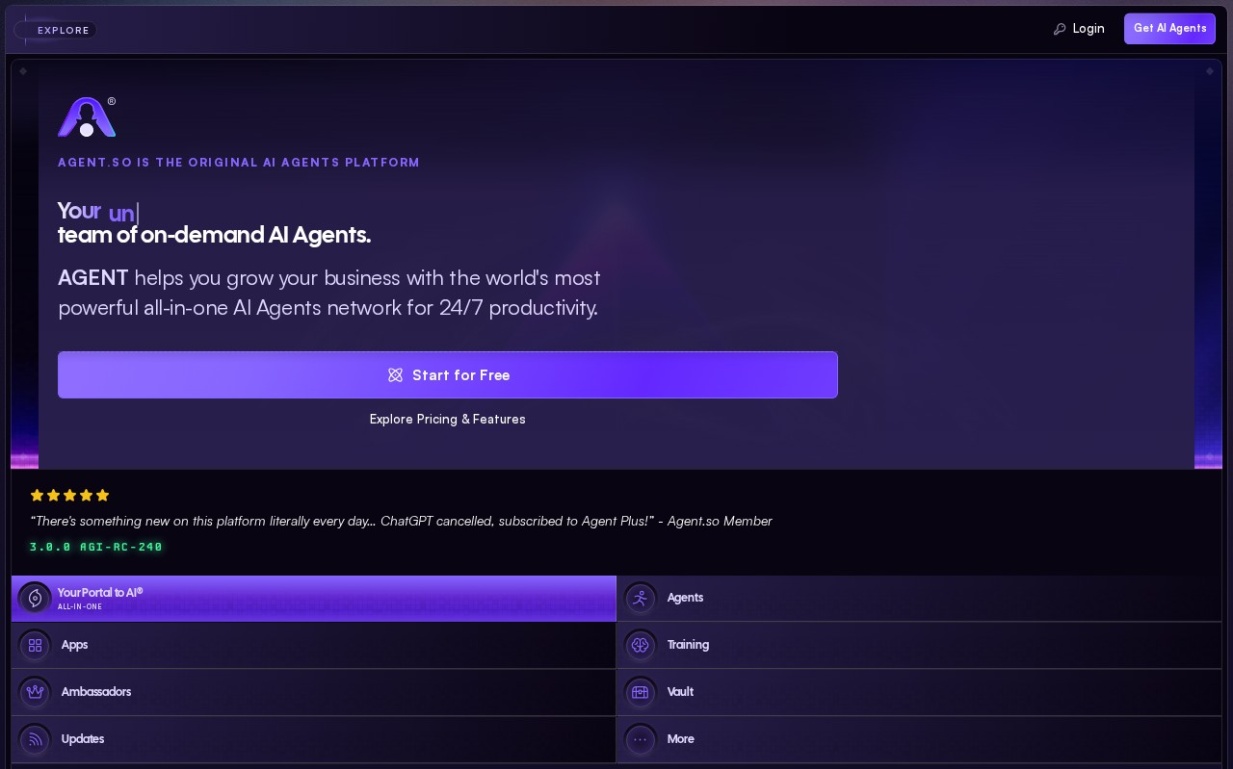Select the Vault menu item
Screen dimensions: 1233x769
[x=919, y=692]
